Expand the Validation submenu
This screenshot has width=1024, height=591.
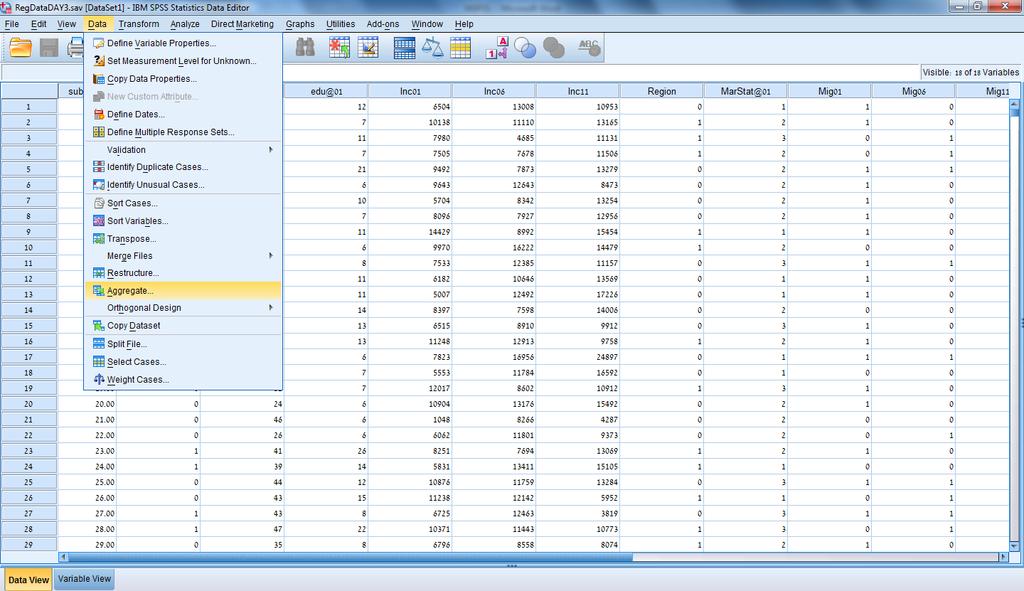183,150
